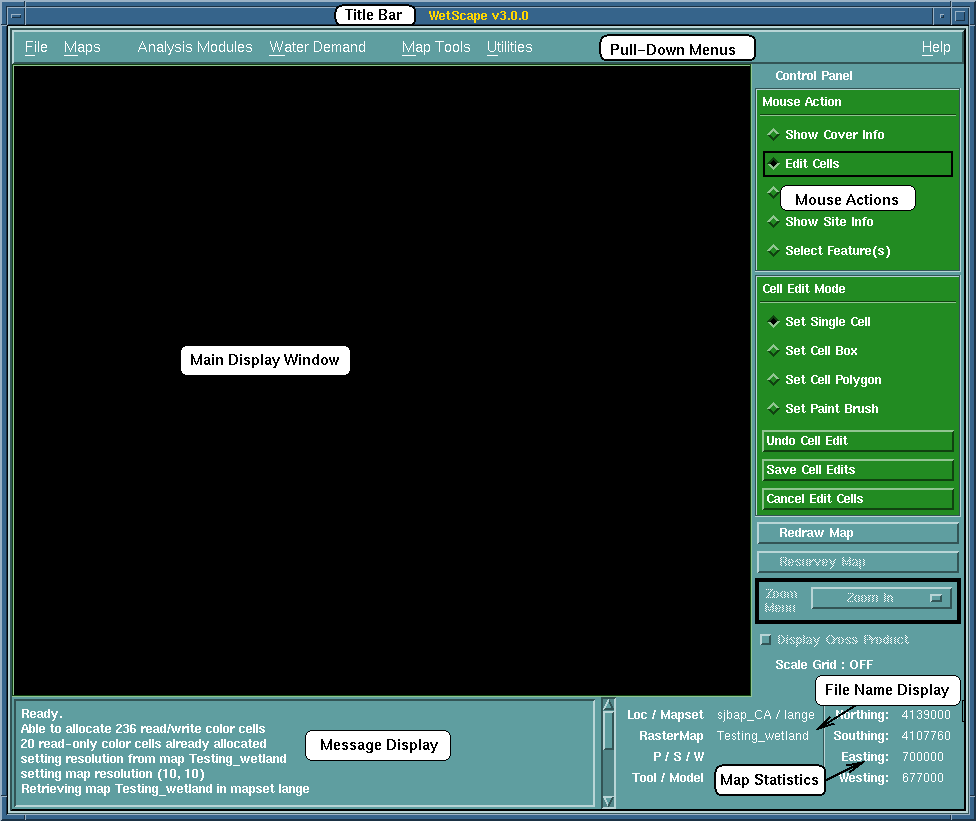The image size is (976, 821).
Task: Click the Redraw Map button
Action: coord(857,533)
